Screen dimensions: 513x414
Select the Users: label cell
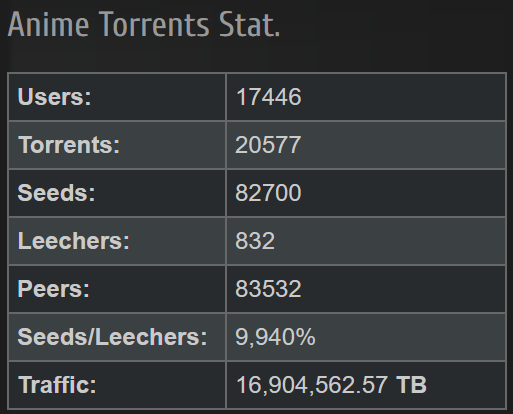pos(117,97)
